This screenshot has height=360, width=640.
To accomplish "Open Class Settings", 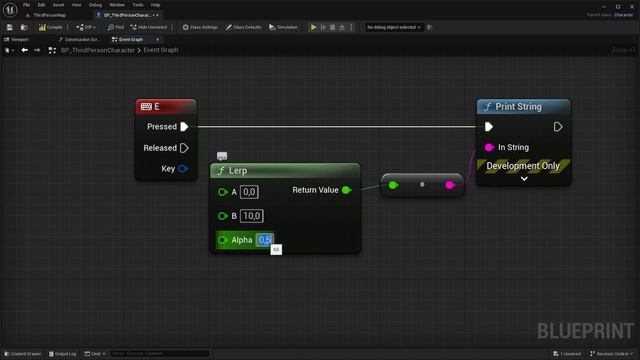I will (200, 27).
